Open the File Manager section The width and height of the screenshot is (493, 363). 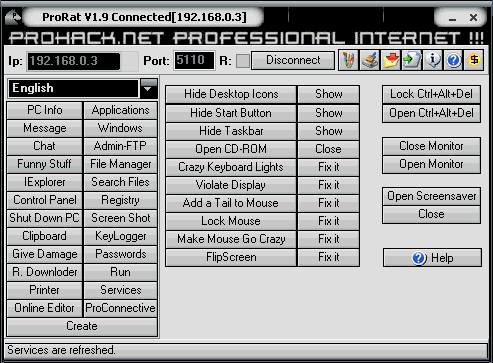click(120, 164)
